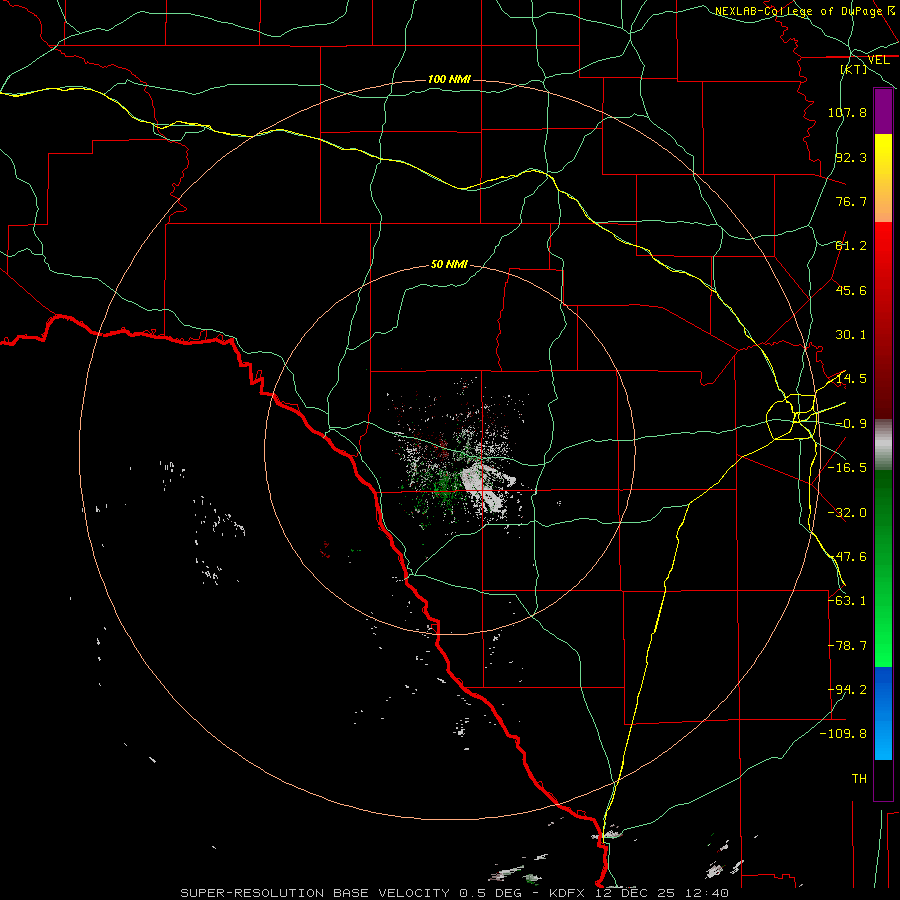The height and width of the screenshot is (900, 900).
Task: Click the 92.3 scale value
Action: pyautogui.click(x=851, y=157)
